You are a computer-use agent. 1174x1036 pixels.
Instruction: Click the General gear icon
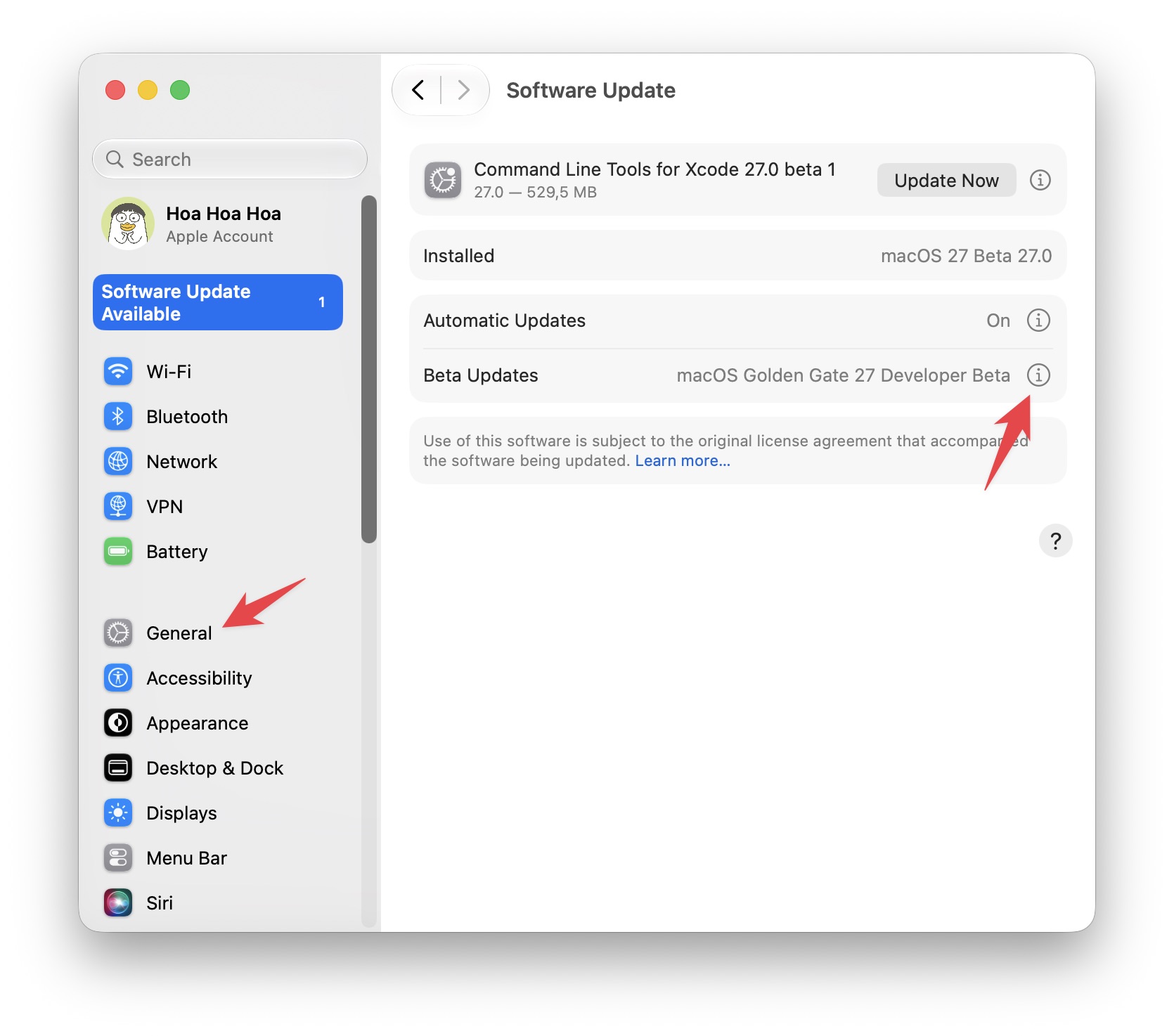coord(118,633)
